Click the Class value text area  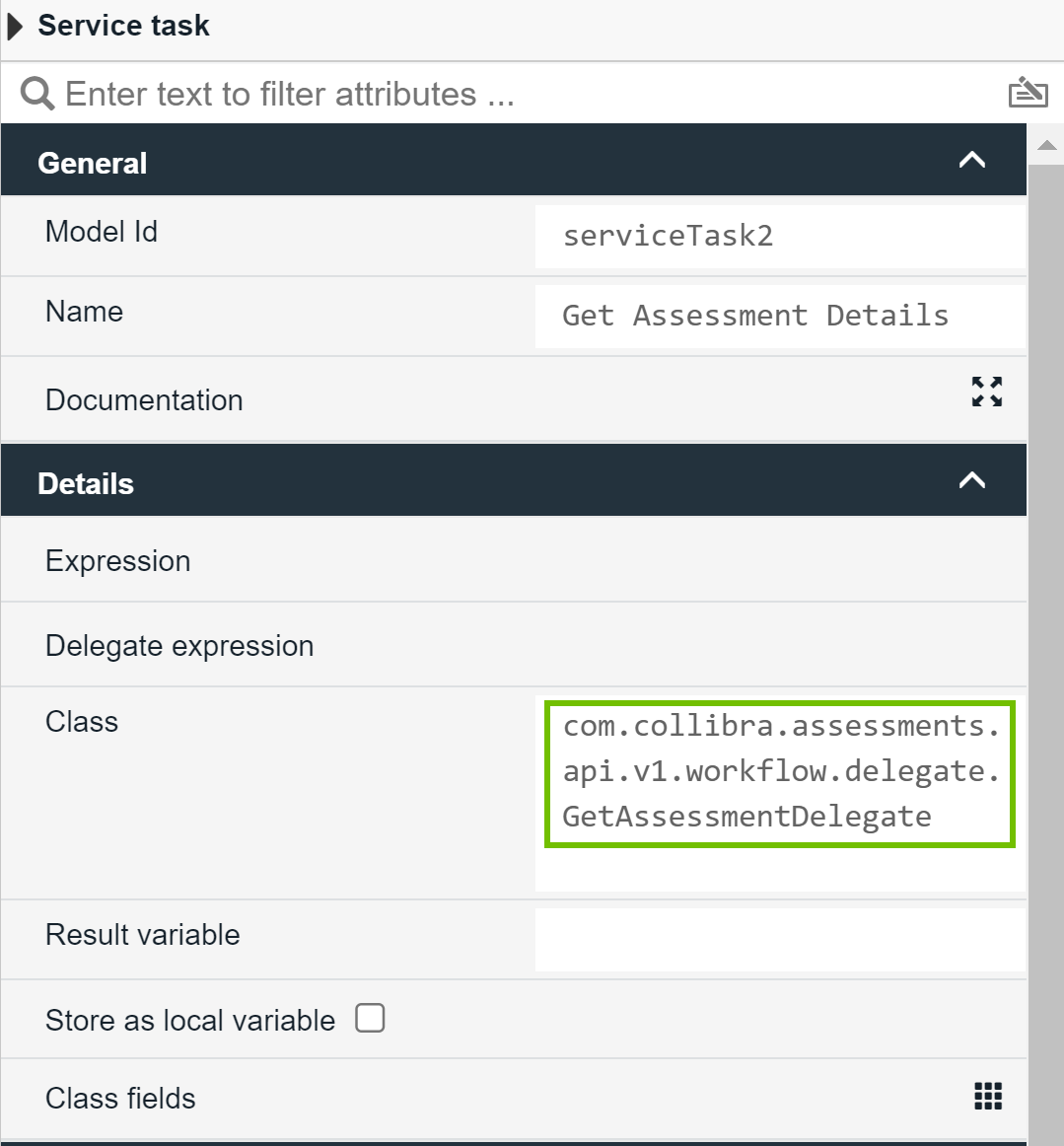pyautogui.click(x=779, y=771)
